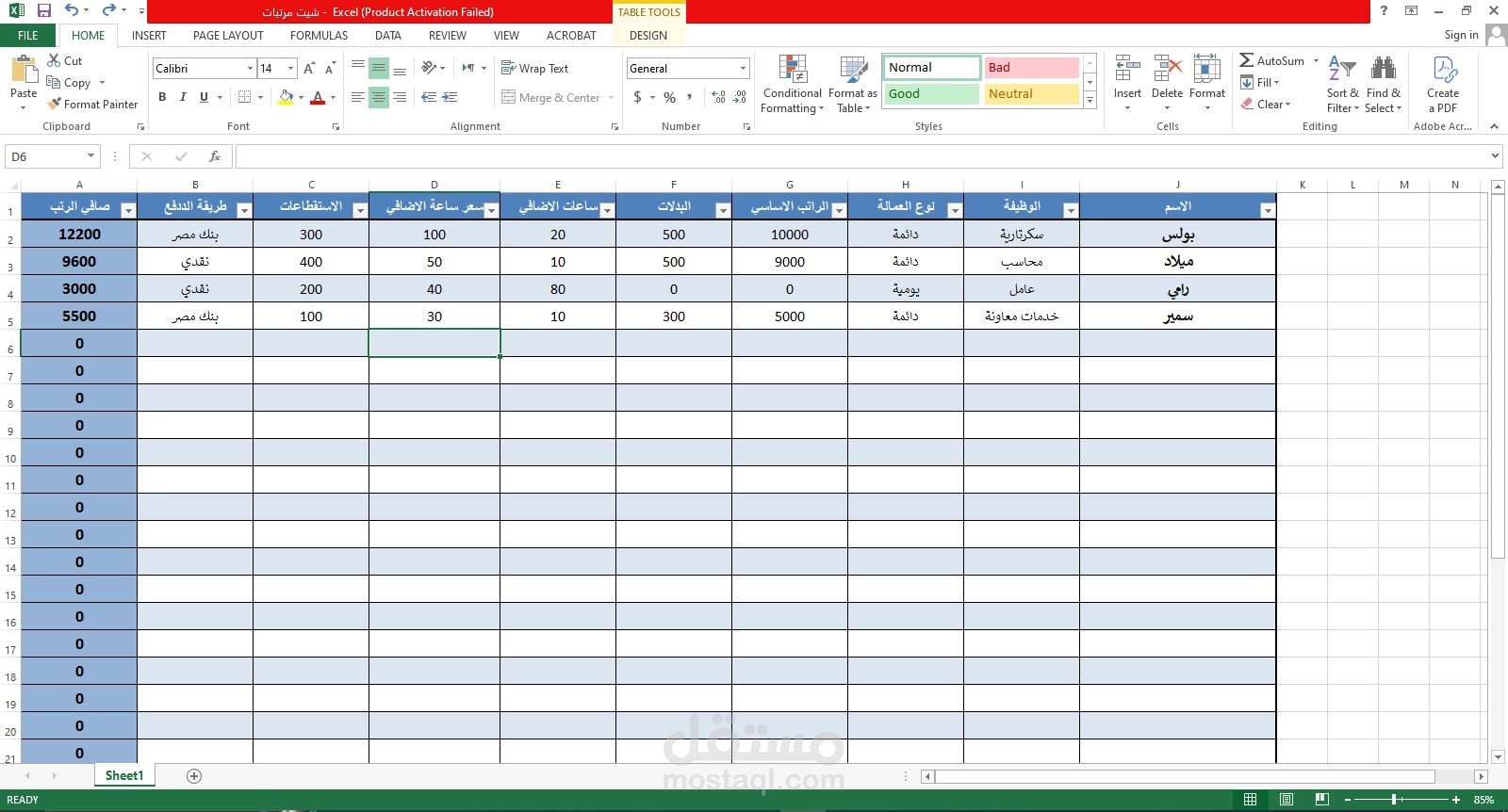This screenshot has width=1508, height=812.
Task: Open filter dropdown for الاسم column
Action: (1267, 211)
